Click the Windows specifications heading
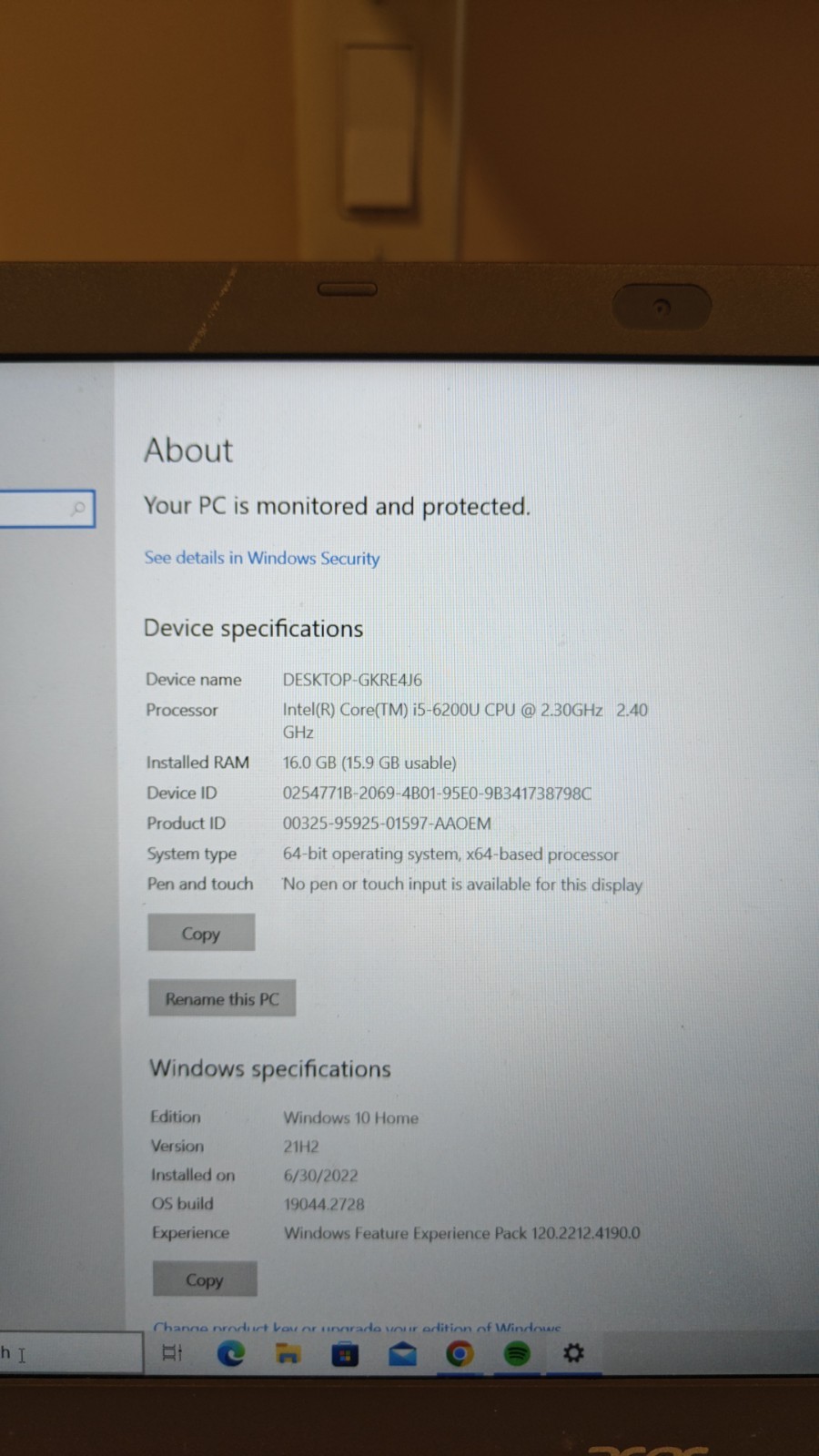This screenshot has width=819, height=1456. click(270, 1068)
